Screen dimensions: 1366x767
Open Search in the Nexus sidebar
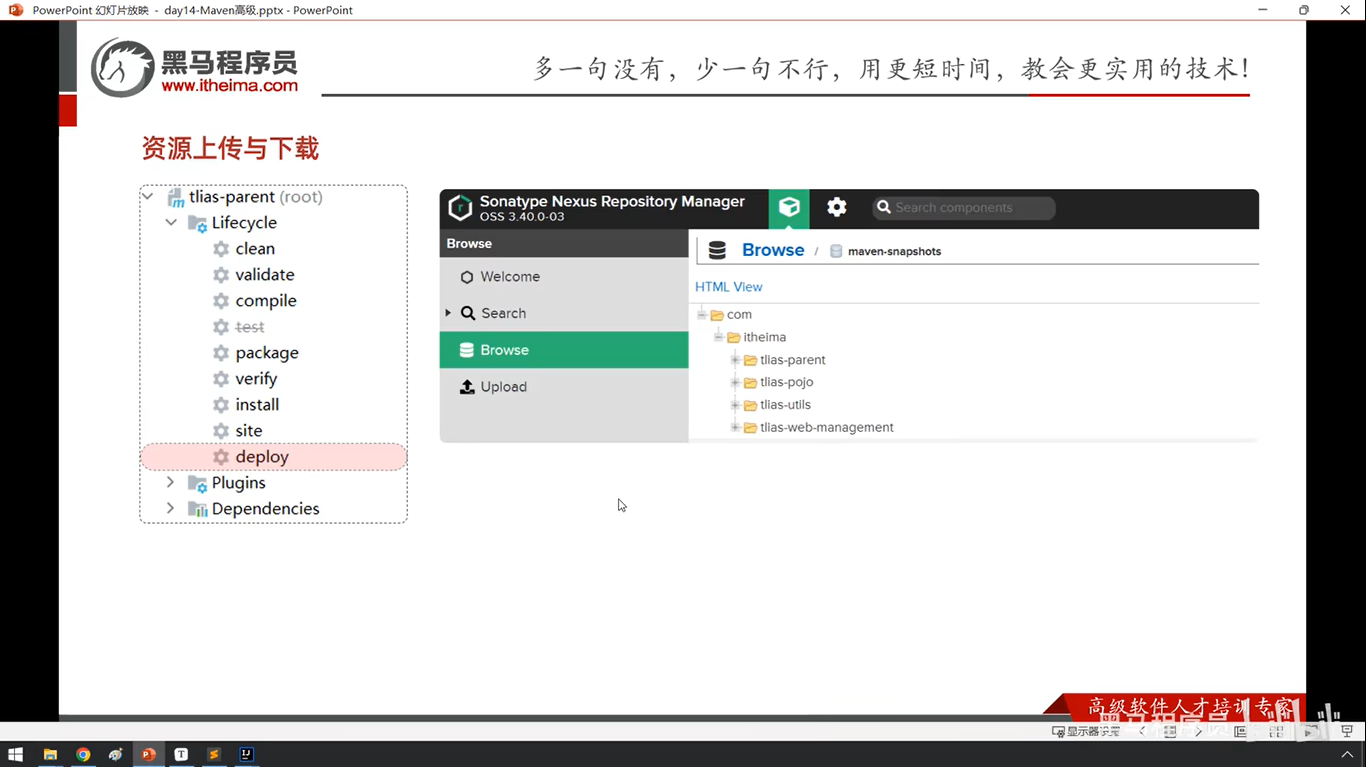pos(564,313)
